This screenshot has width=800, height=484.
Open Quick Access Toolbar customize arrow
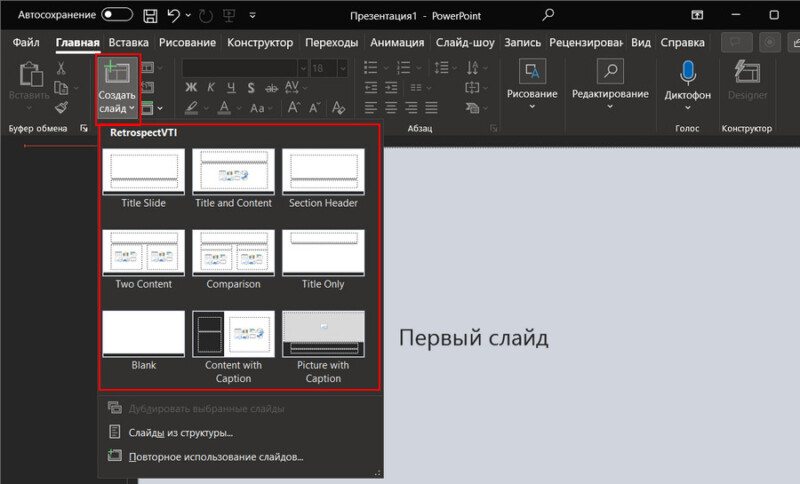253,16
